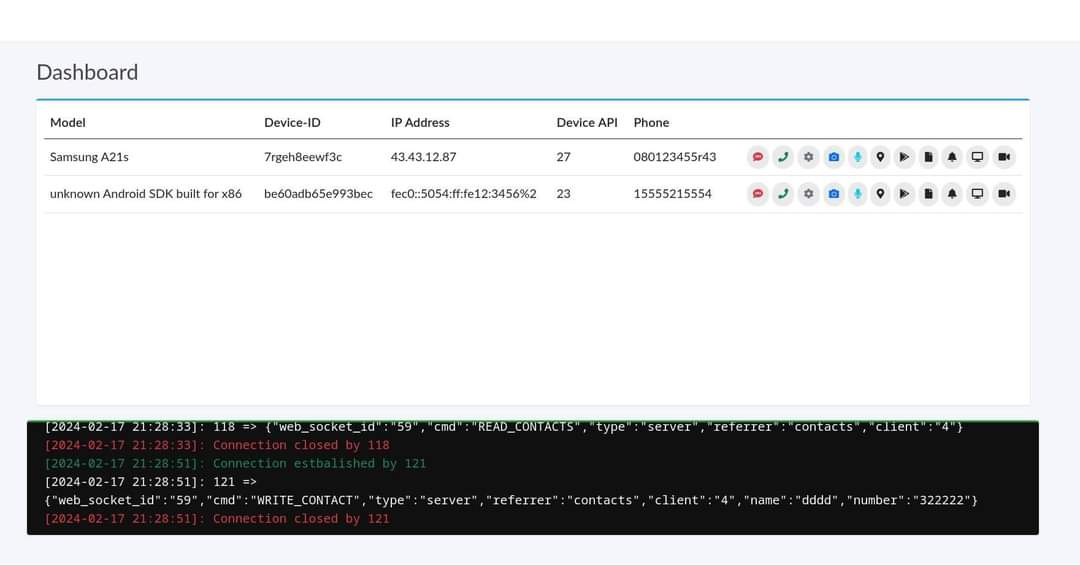Open location pin icon for Samsung A21s
The height and width of the screenshot is (565, 1080).
(880, 157)
